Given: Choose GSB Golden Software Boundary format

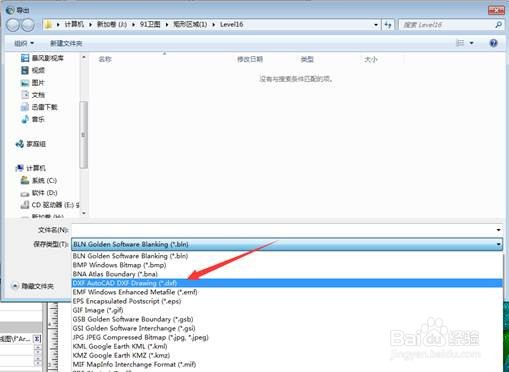Looking at the screenshot, I should pos(287,319).
